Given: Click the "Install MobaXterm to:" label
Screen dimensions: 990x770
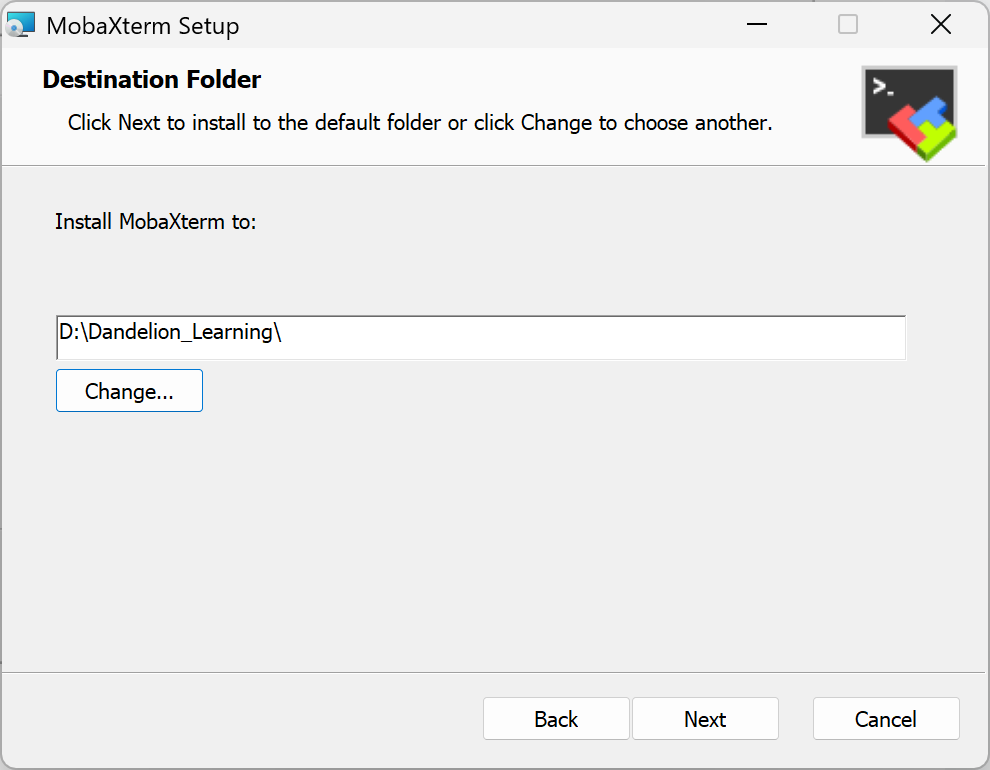Looking at the screenshot, I should tap(155, 222).
